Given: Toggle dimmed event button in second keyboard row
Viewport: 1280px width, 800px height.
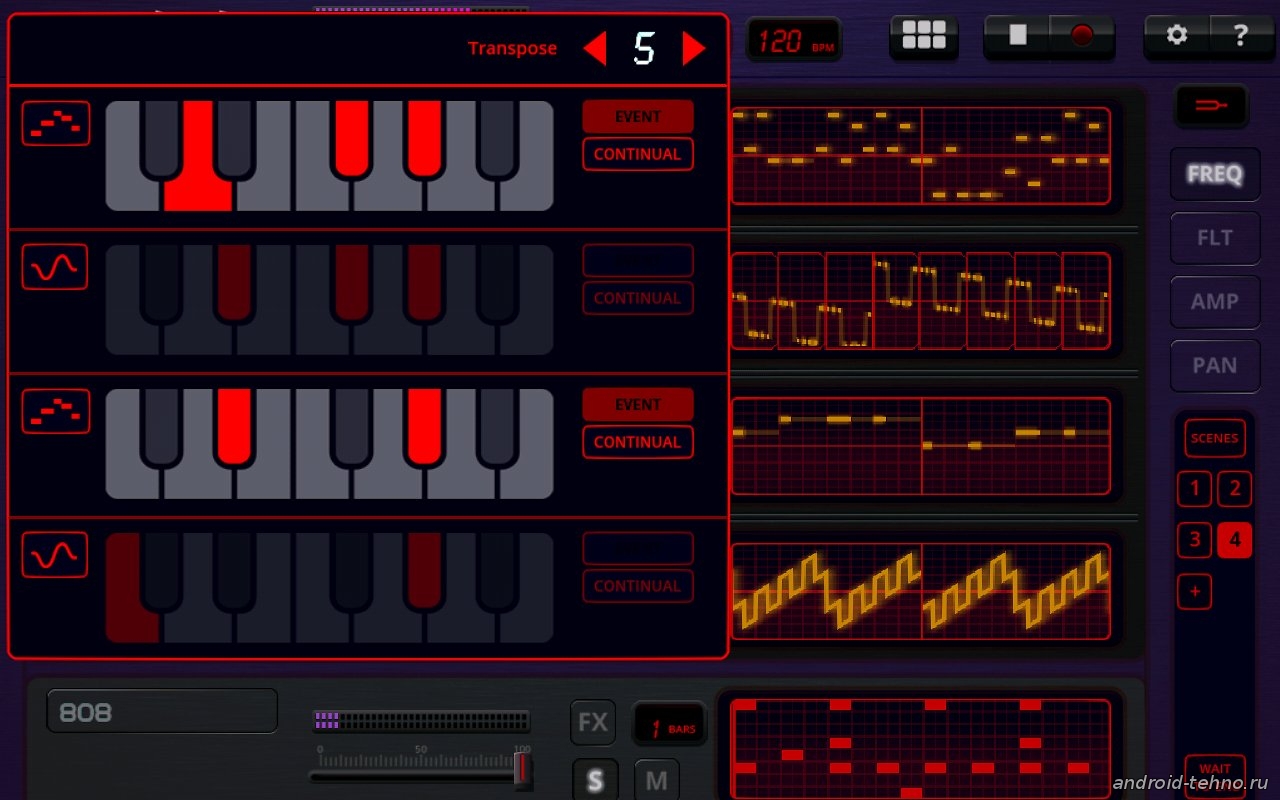Looking at the screenshot, I should (x=638, y=261).
